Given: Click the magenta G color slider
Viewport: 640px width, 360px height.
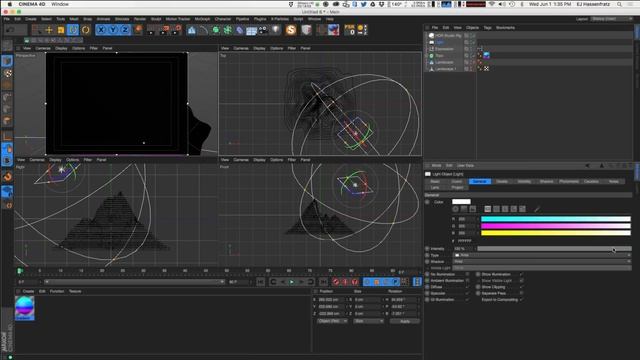Looking at the screenshot, I should pyautogui.click(x=556, y=226).
